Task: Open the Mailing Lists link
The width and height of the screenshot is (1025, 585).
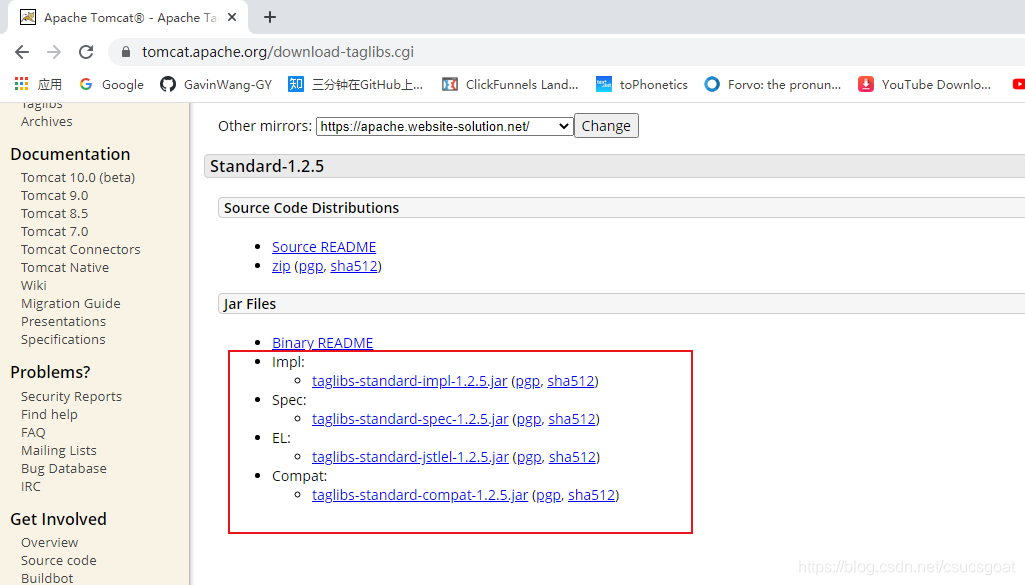Action: point(58,450)
